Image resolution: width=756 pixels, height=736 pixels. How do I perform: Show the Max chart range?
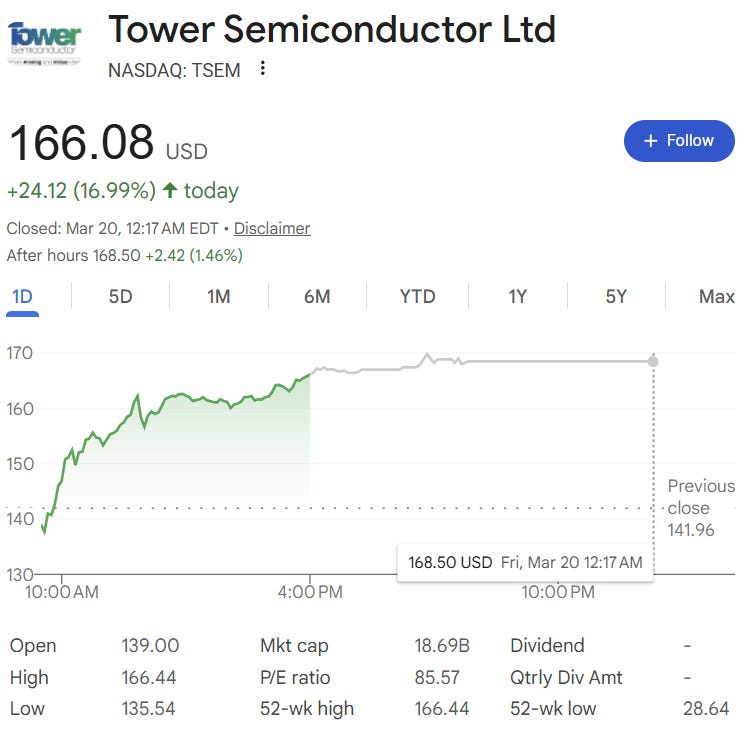tap(717, 296)
